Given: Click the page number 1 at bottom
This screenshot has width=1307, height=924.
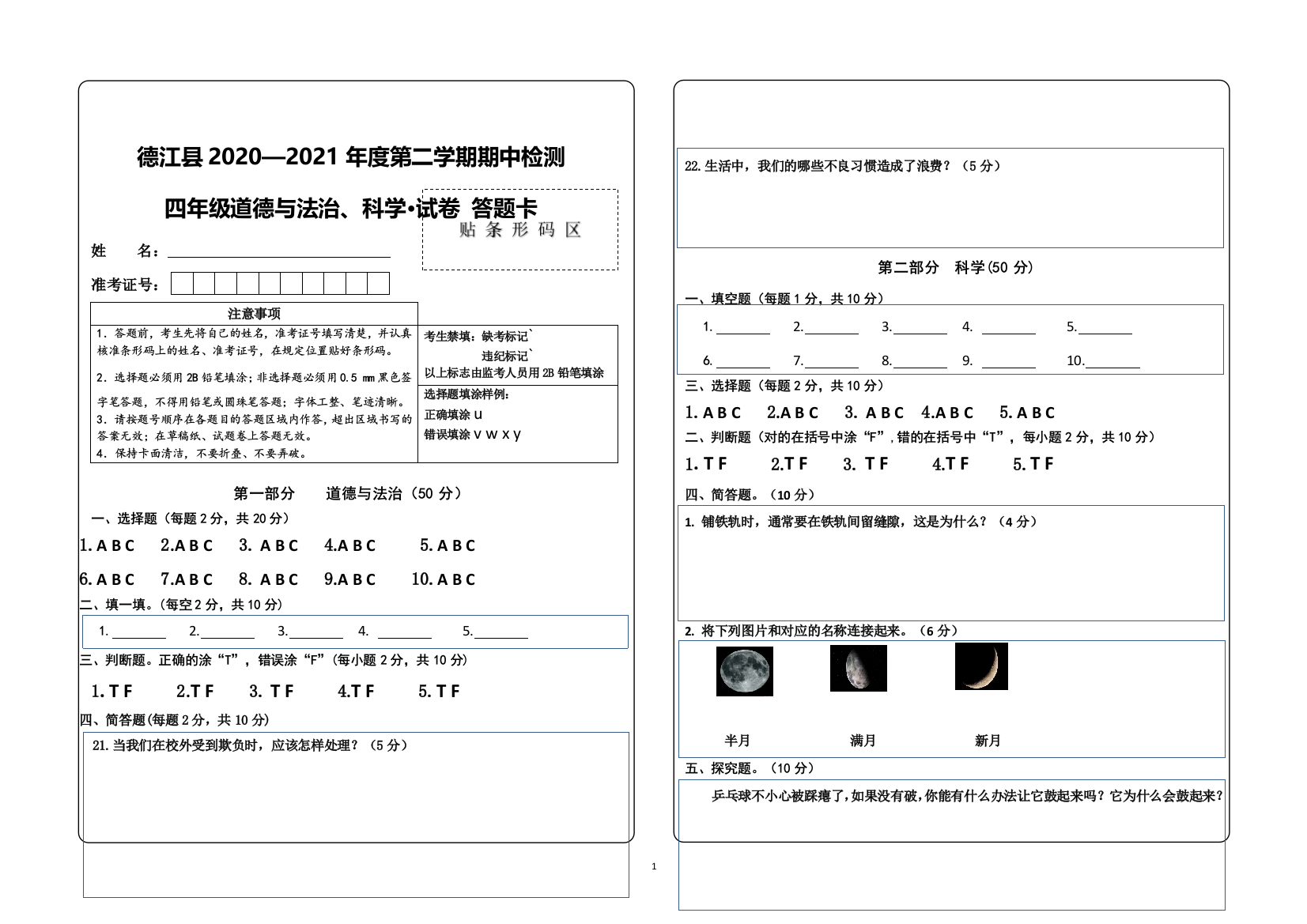Looking at the screenshot, I should (654, 867).
